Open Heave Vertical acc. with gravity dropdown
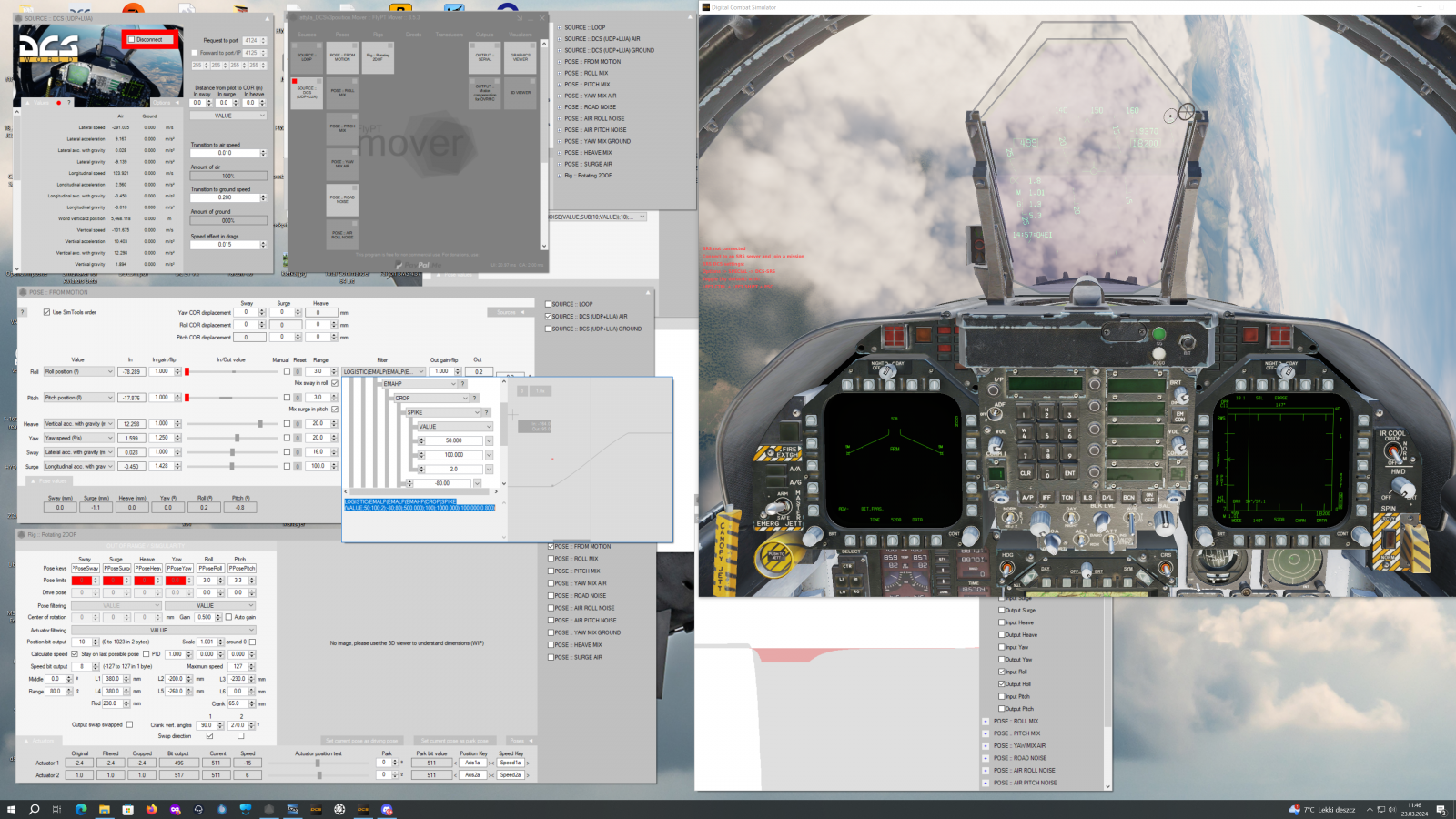Viewport: 1456px width, 819px height. [x=79, y=424]
